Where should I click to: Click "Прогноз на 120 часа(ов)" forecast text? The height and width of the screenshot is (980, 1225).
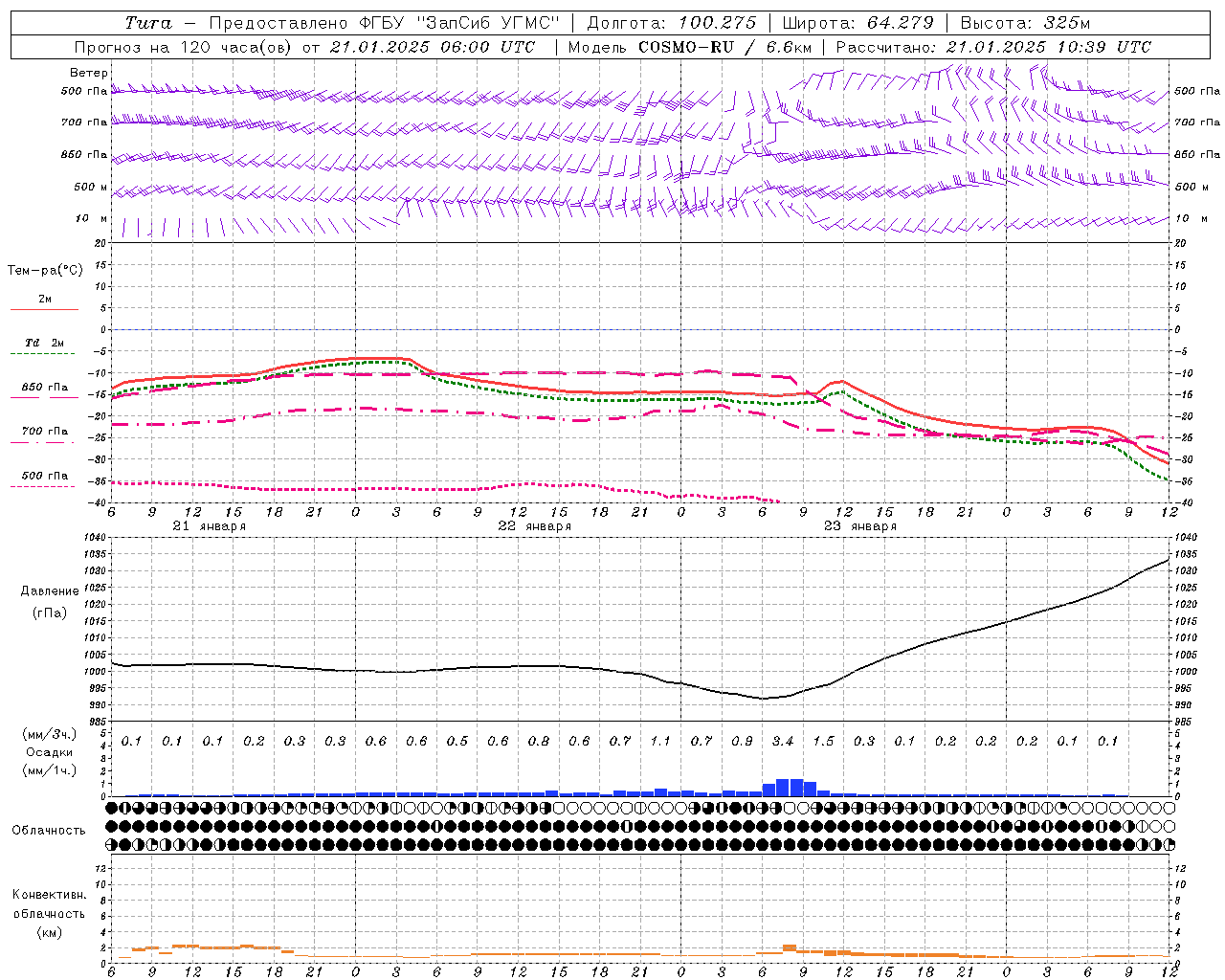pyautogui.click(x=183, y=47)
